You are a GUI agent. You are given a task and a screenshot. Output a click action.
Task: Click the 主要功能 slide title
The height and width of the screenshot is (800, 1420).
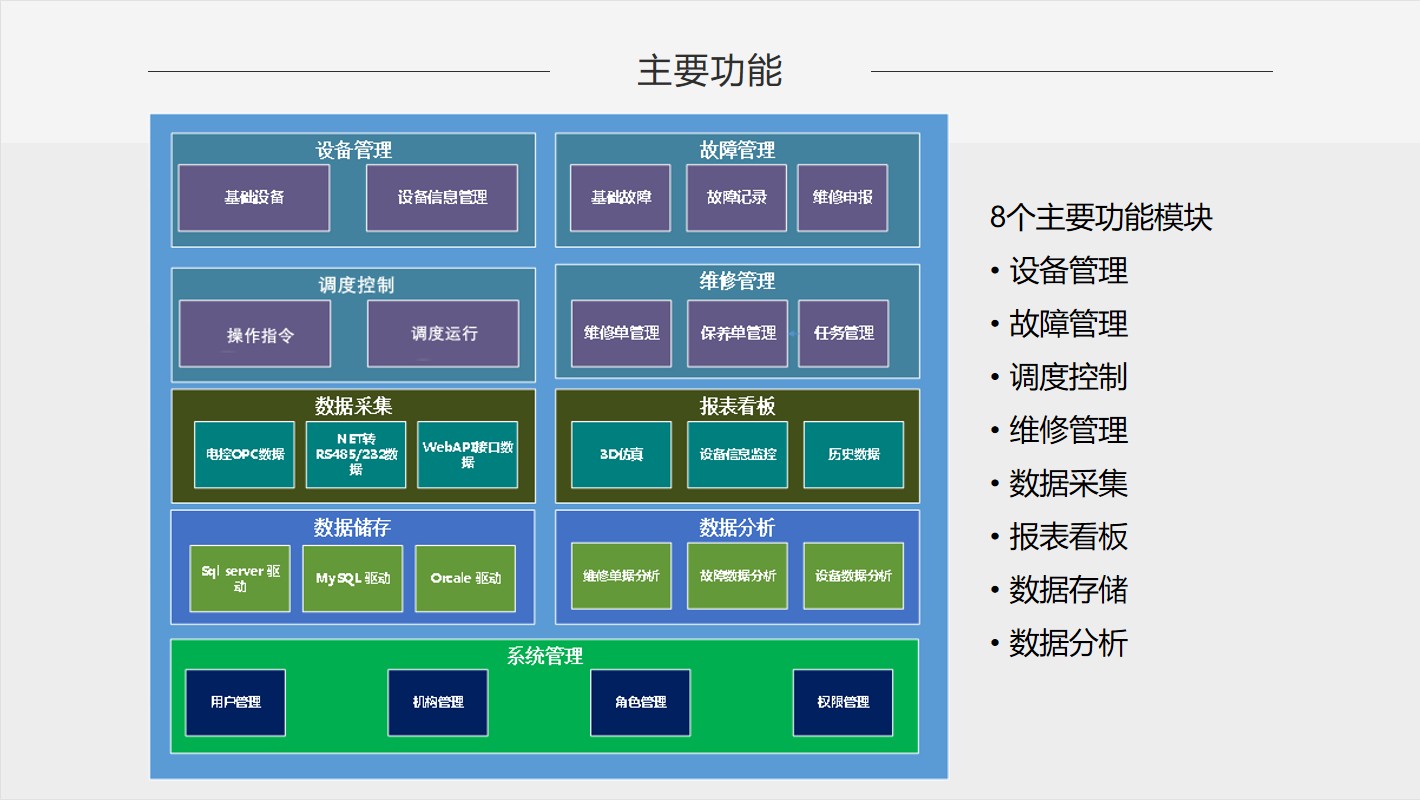click(x=709, y=71)
